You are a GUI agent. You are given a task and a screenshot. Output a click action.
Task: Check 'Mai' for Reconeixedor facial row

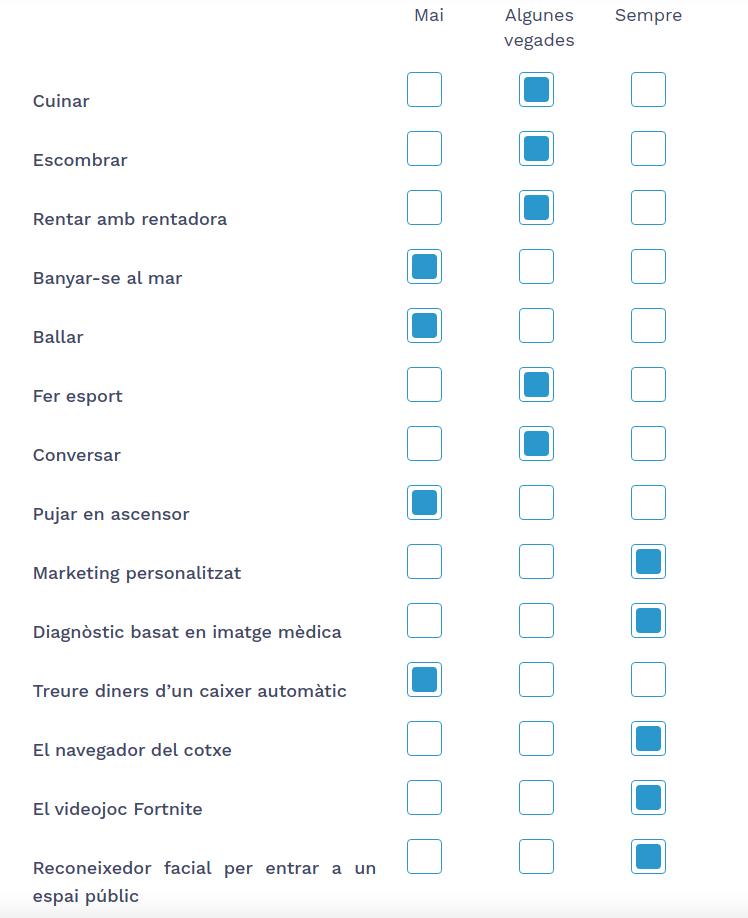[x=424, y=857]
